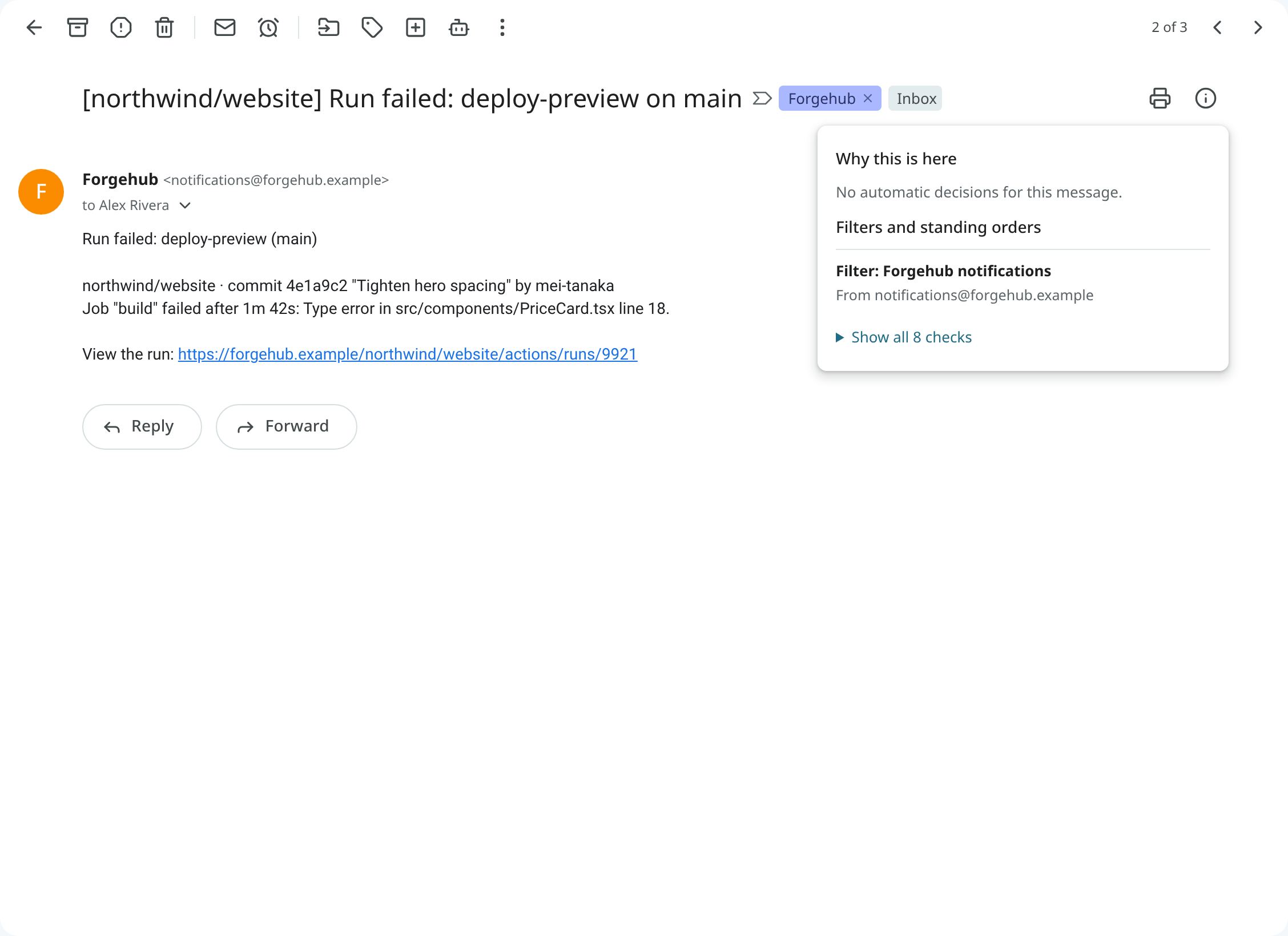This screenshot has width=1288, height=936.
Task: Open the forgehub run 9921 link
Action: pyautogui.click(x=408, y=354)
